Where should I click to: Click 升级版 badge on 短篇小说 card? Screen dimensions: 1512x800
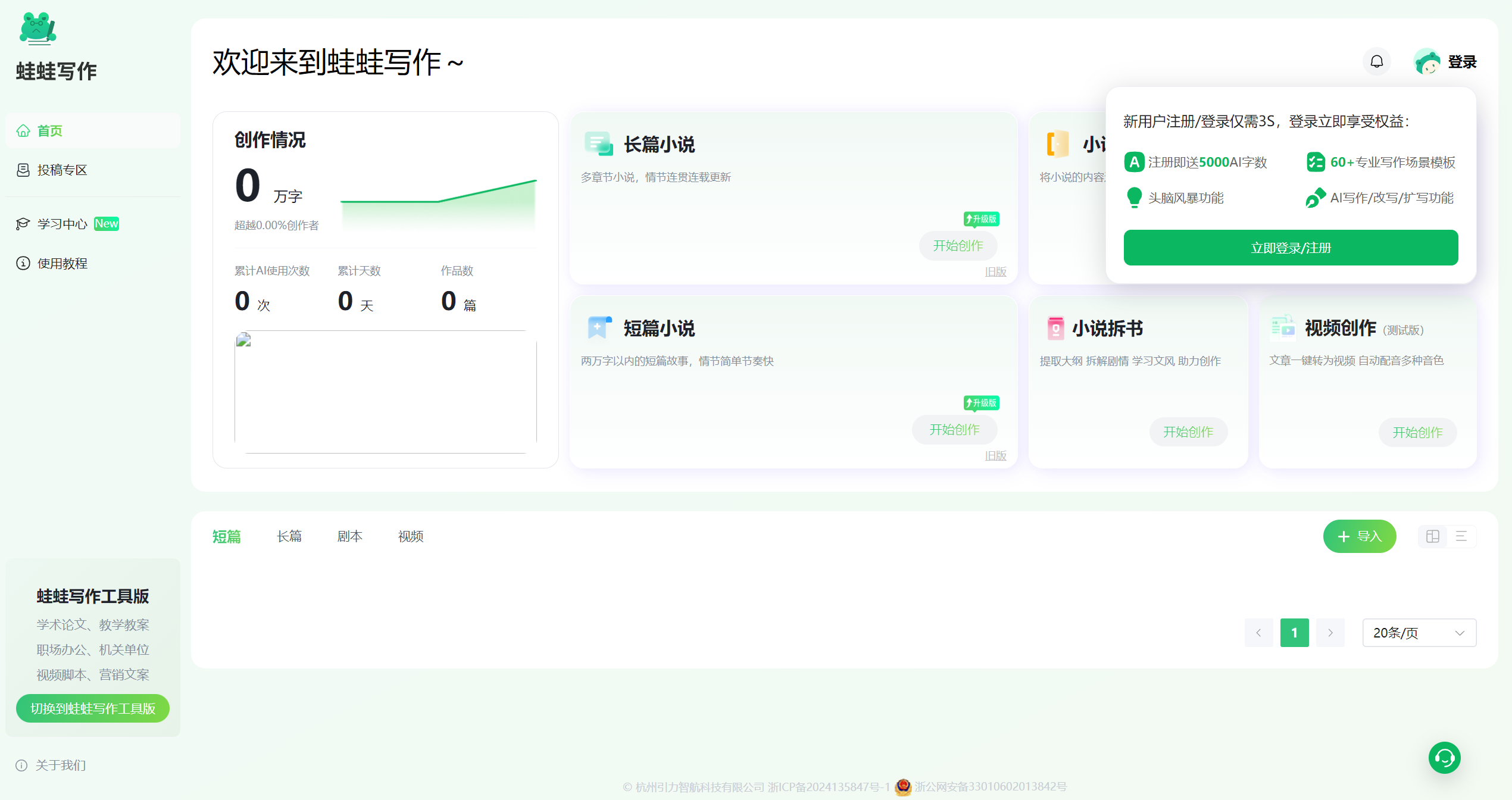coord(981,403)
